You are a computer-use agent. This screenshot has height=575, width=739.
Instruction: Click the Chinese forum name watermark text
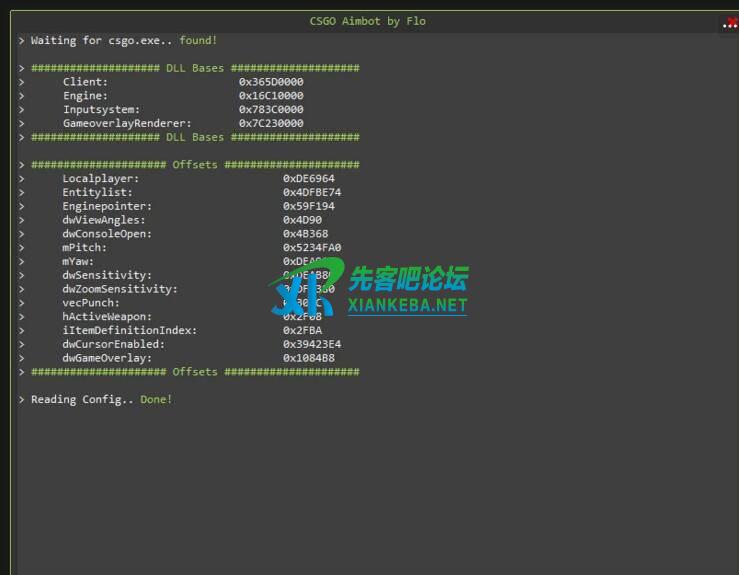coord(407,279)
